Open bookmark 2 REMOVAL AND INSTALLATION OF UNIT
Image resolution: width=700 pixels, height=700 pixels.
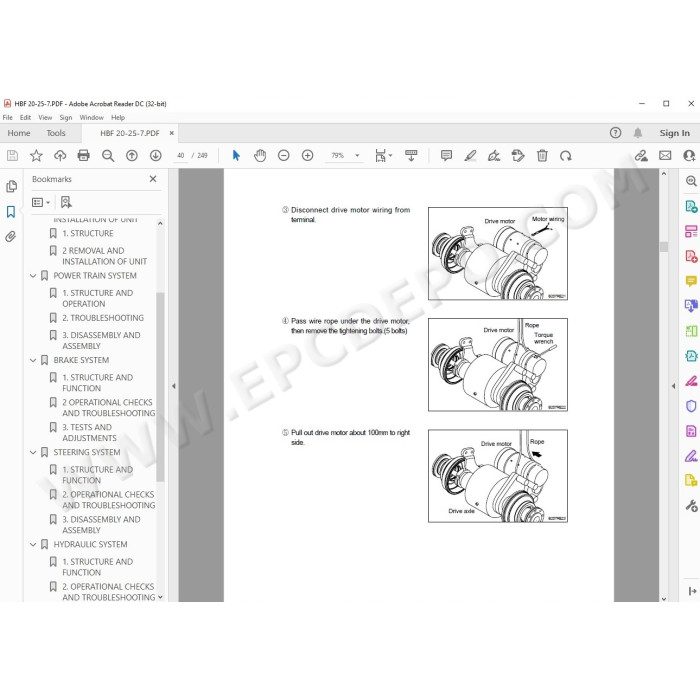coord(104,256)
